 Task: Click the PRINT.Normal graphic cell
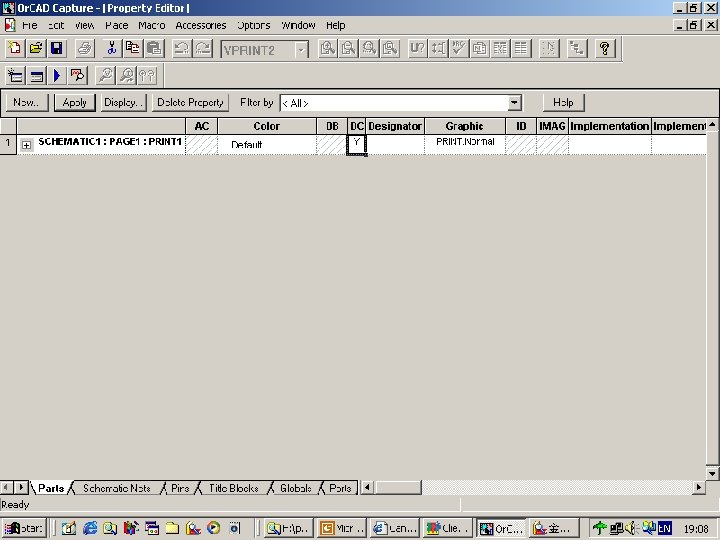click(x=465, y=145)
